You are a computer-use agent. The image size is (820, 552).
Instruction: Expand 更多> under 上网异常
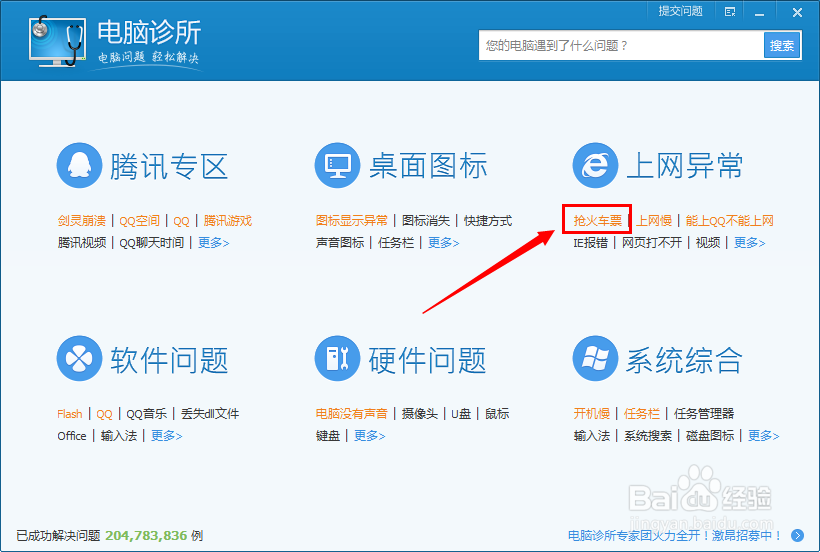(x=750, y=243)
